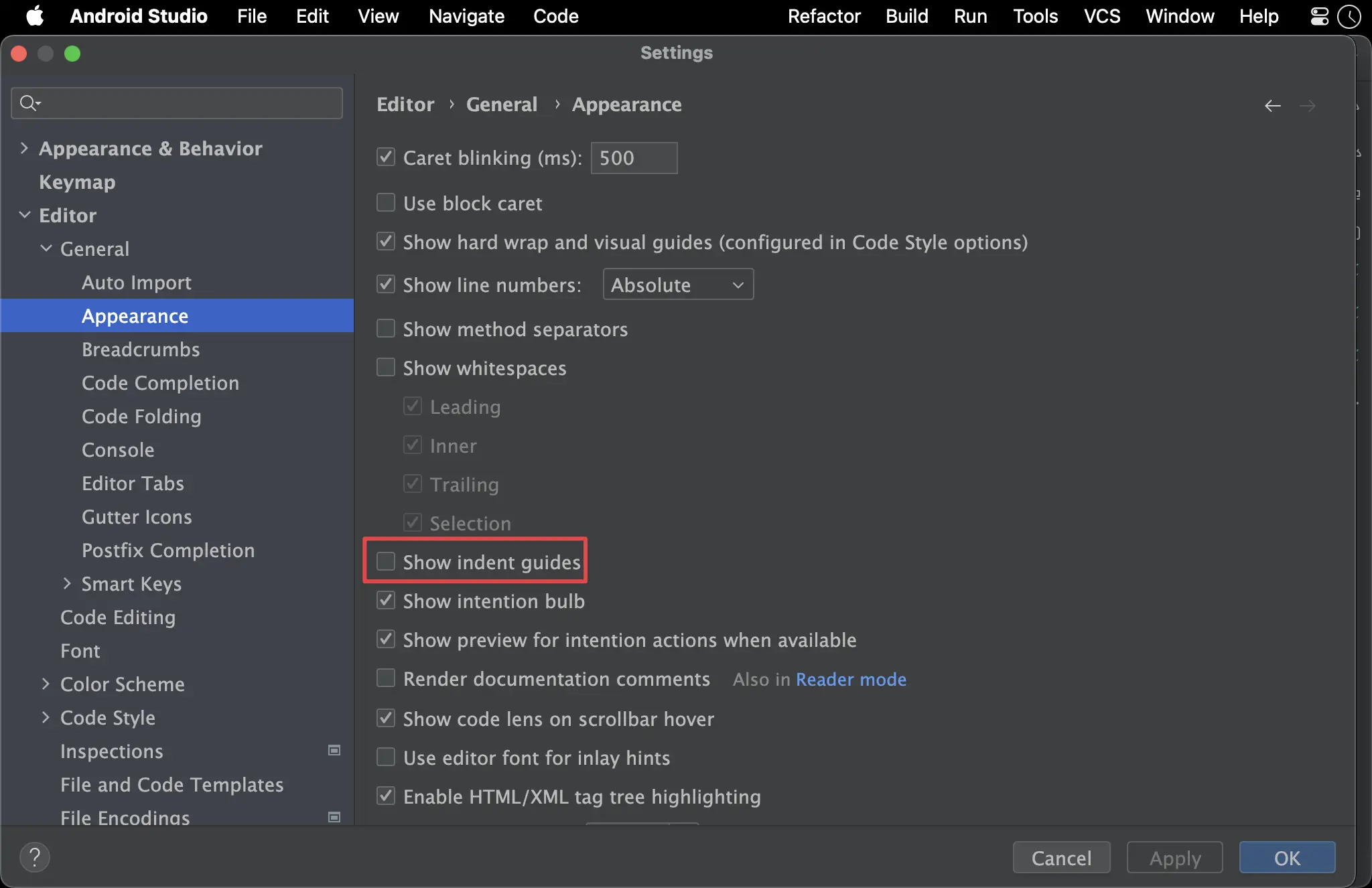Click the search magnifier icon

tap(29, 103)
